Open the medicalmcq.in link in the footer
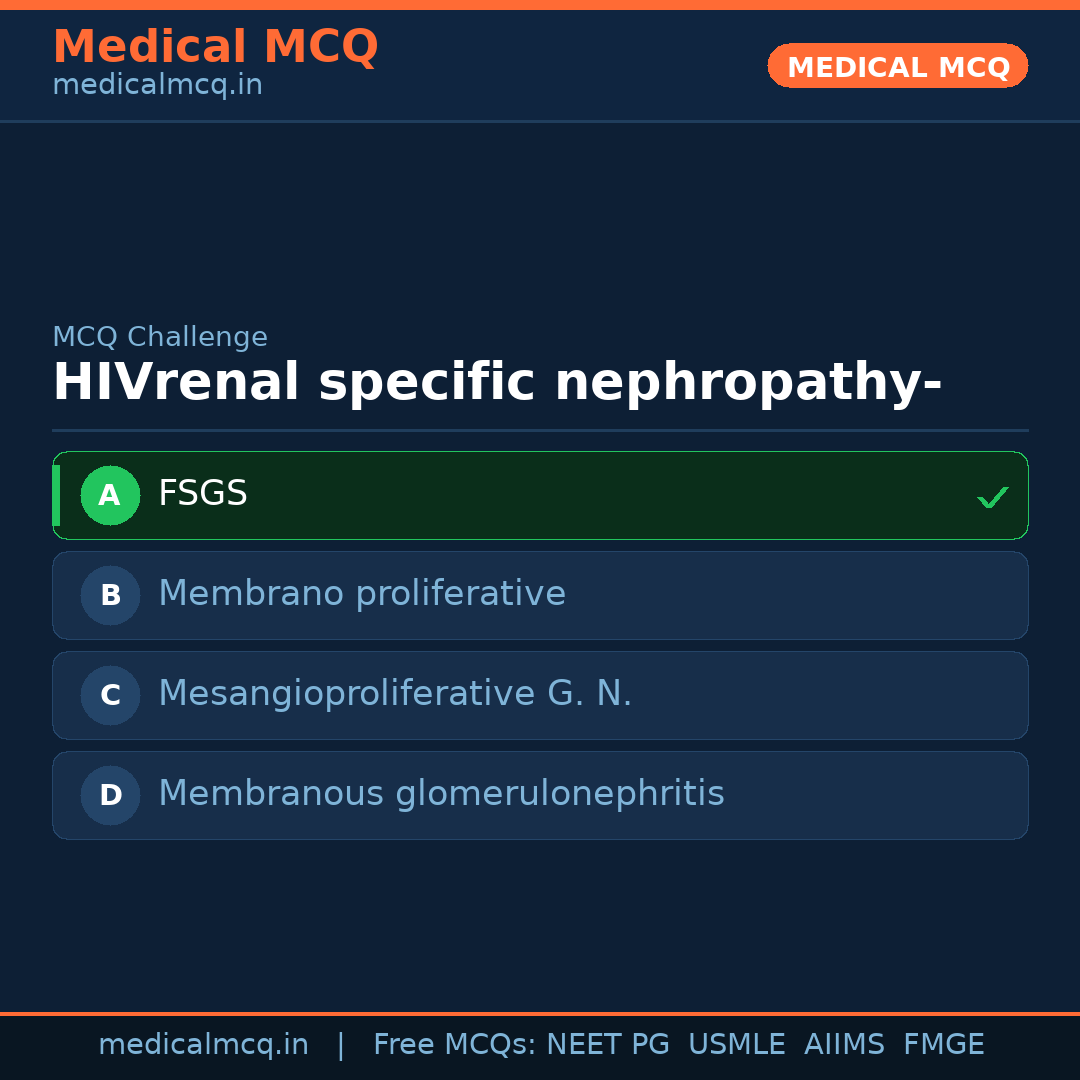The image size is (1080, 1080). tap(203, 1045)
